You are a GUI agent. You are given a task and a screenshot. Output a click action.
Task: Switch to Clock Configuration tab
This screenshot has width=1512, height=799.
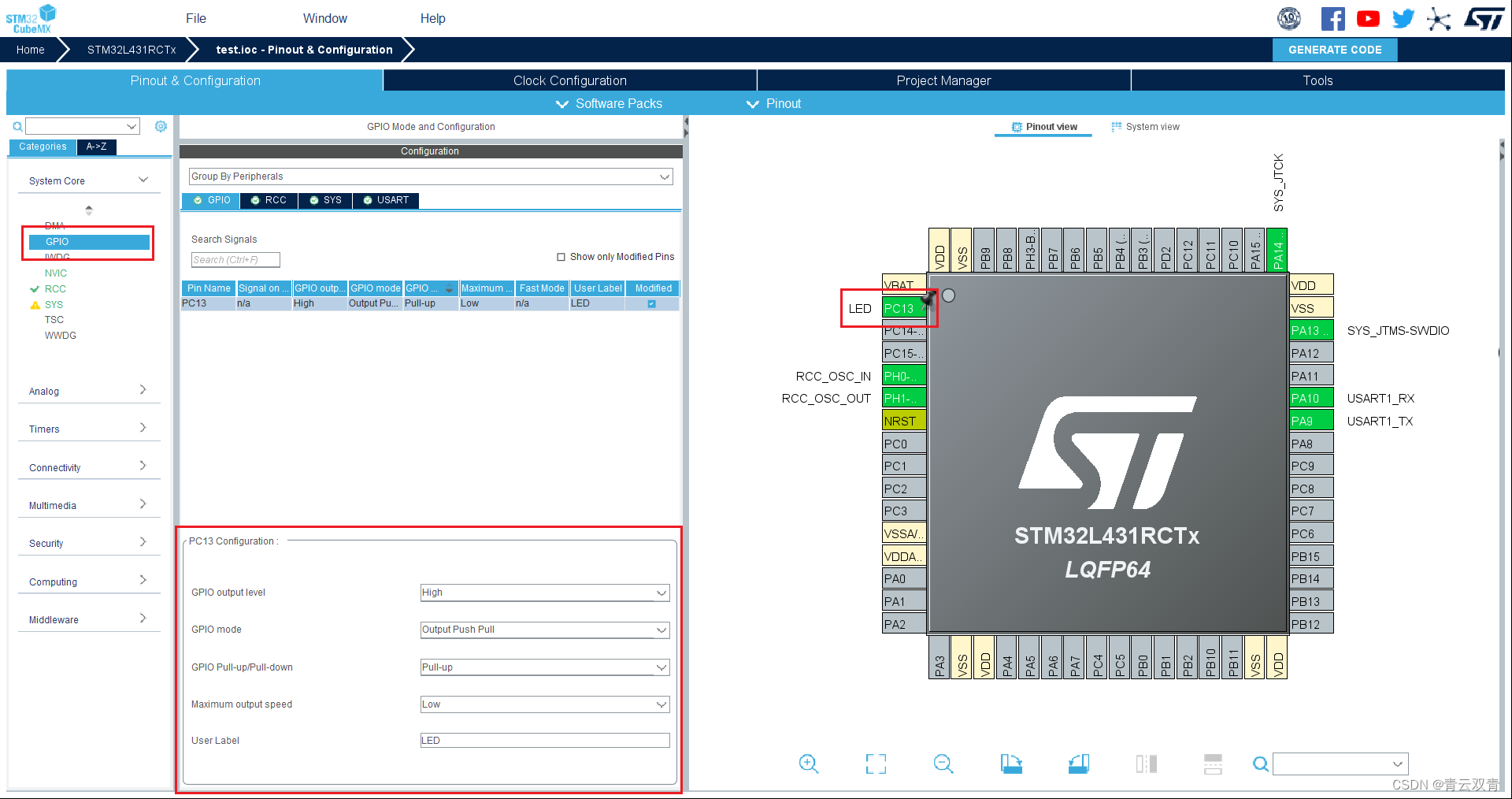click(x=570, y=80)
